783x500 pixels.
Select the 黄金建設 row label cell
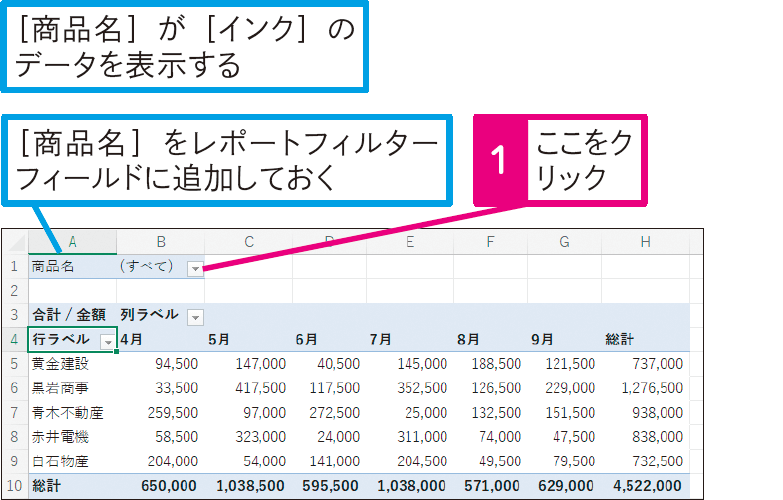[x=60, y=364]
